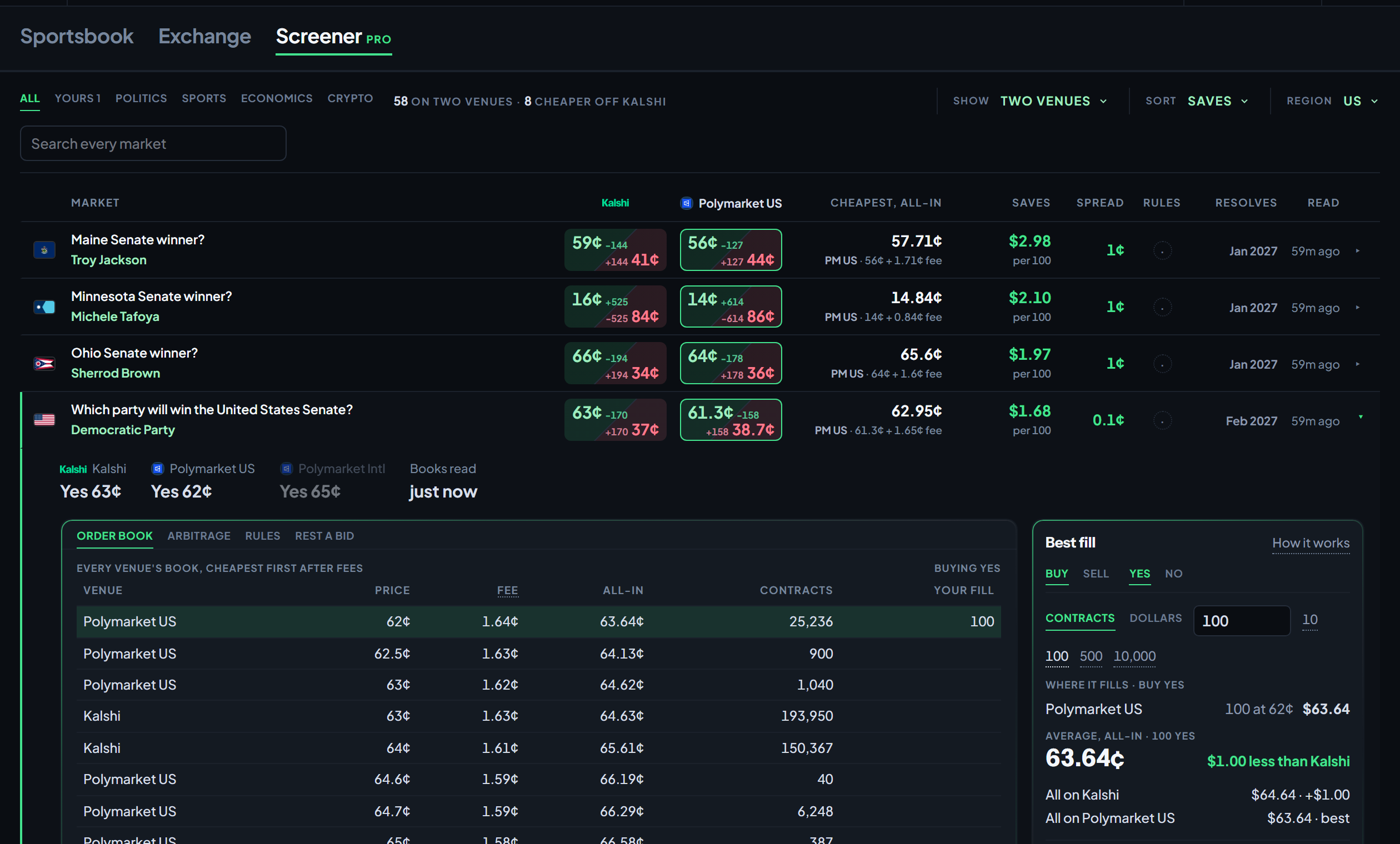Click the Search every market field

153,143
